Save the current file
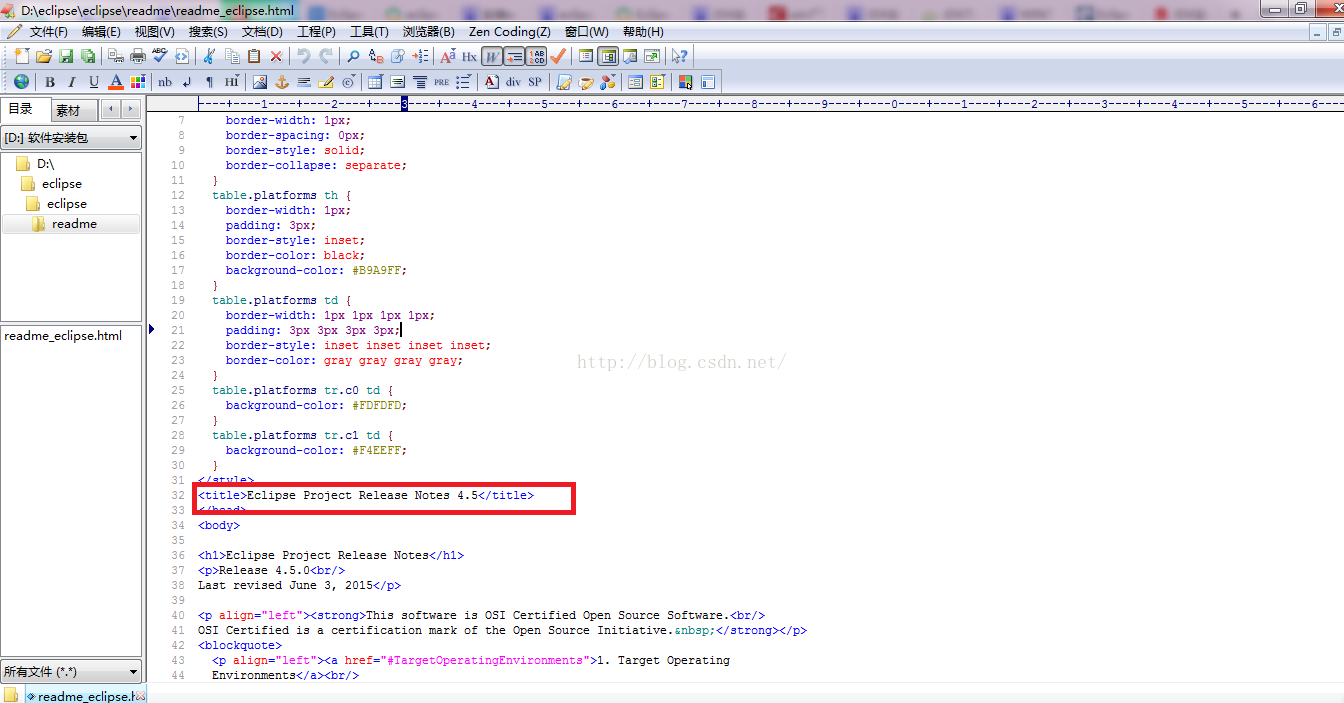 tap(66, 56)
